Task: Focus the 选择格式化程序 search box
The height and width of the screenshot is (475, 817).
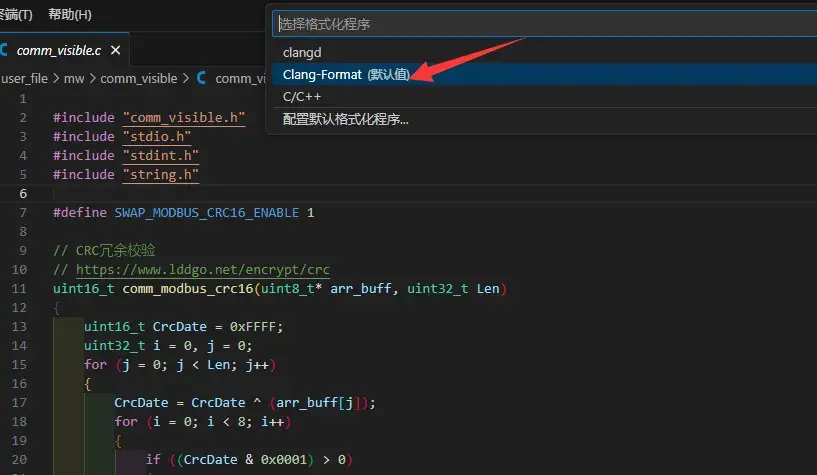Action: tap(545, 24)
